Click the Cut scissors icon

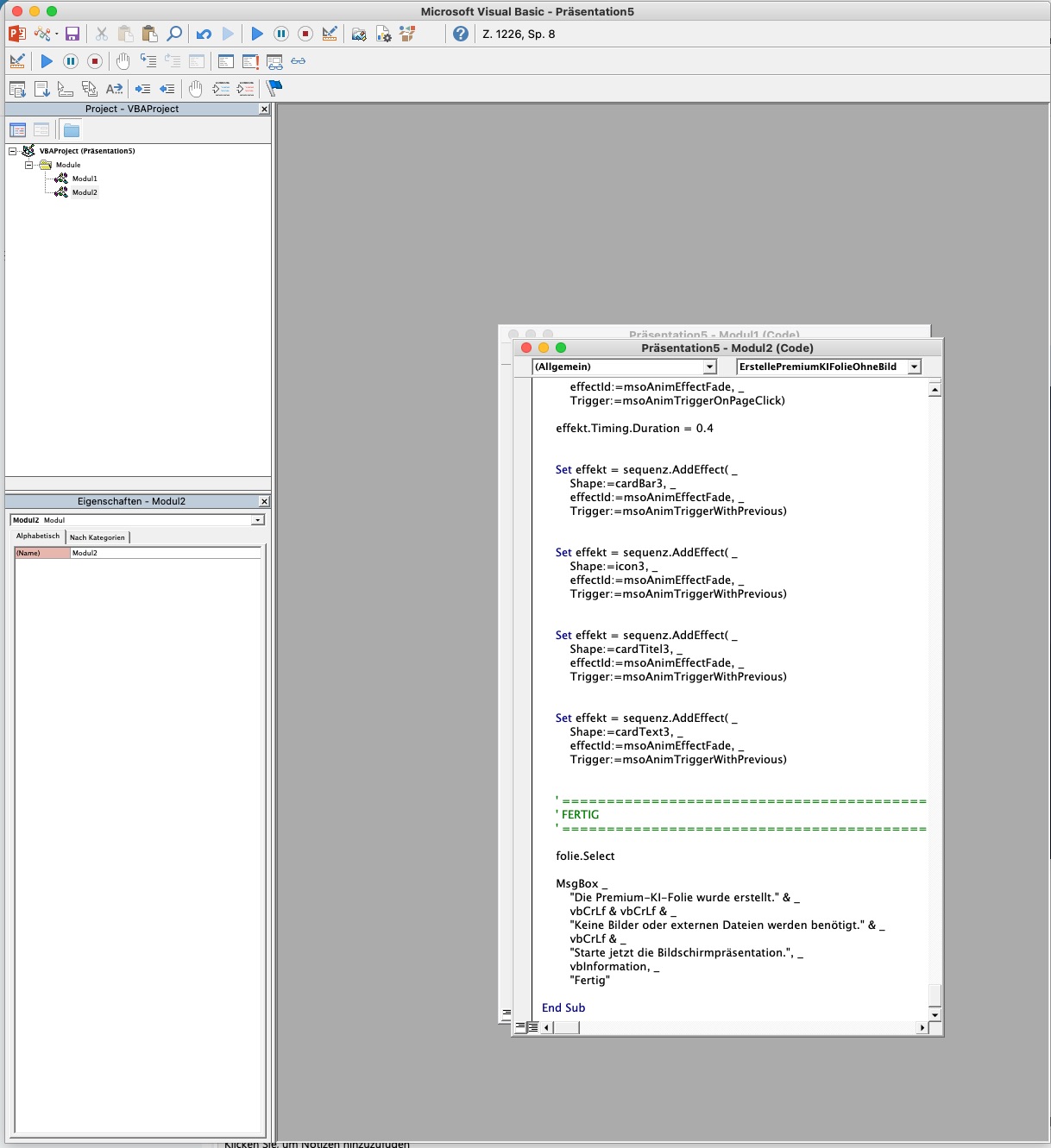pos(102,34)
